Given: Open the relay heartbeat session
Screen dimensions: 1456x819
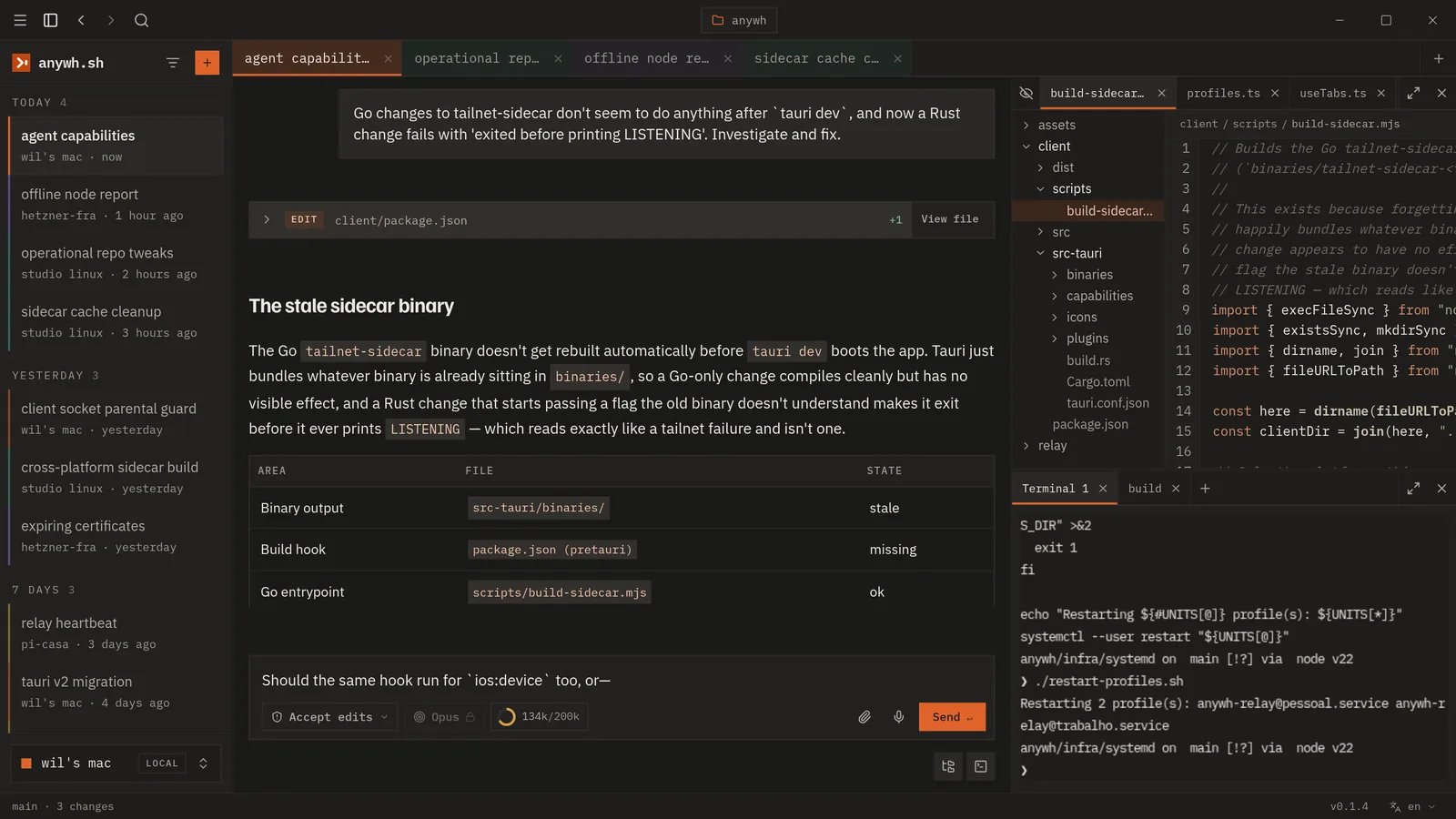Looking at the screenshot, I should click(x=116, y=632).
